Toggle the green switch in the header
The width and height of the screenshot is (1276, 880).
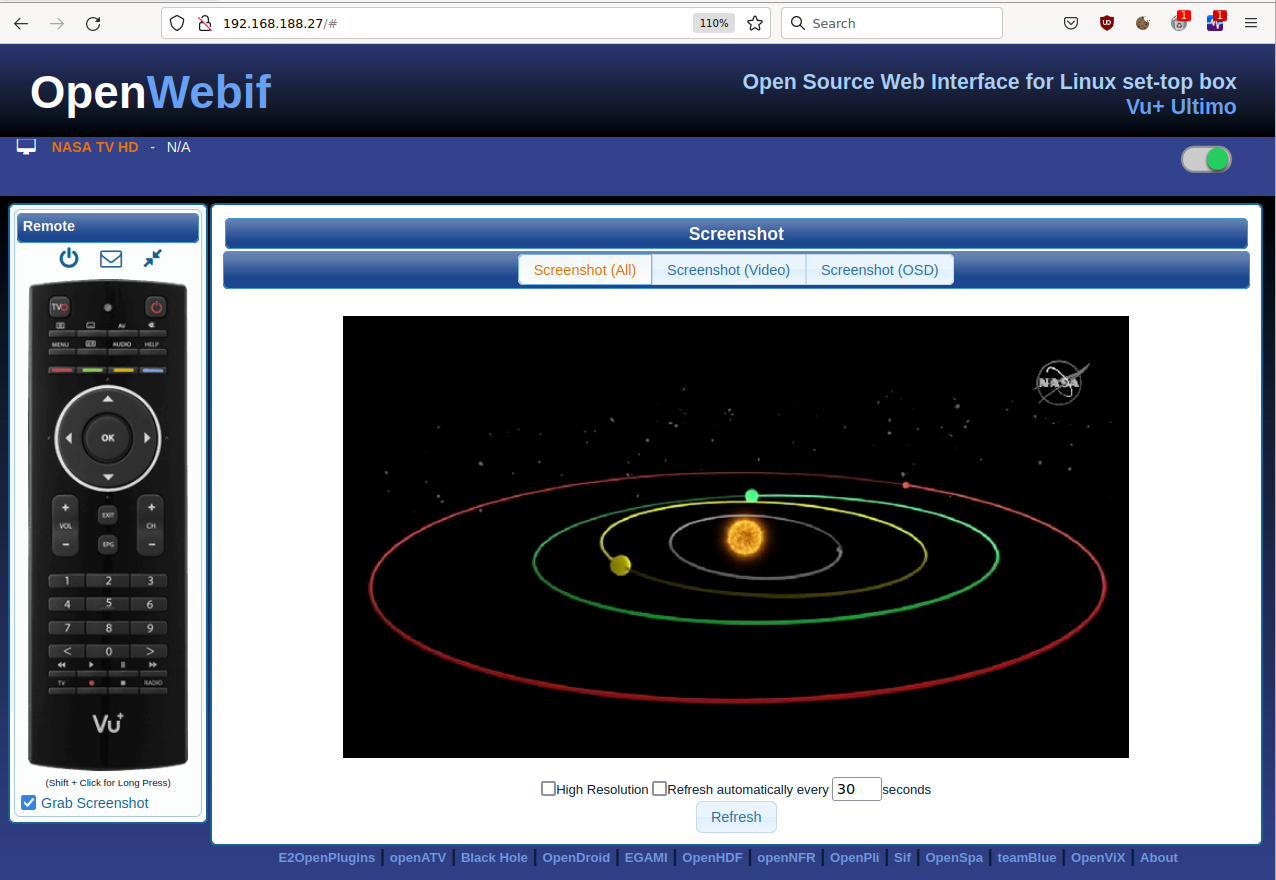coord(1206,160)
